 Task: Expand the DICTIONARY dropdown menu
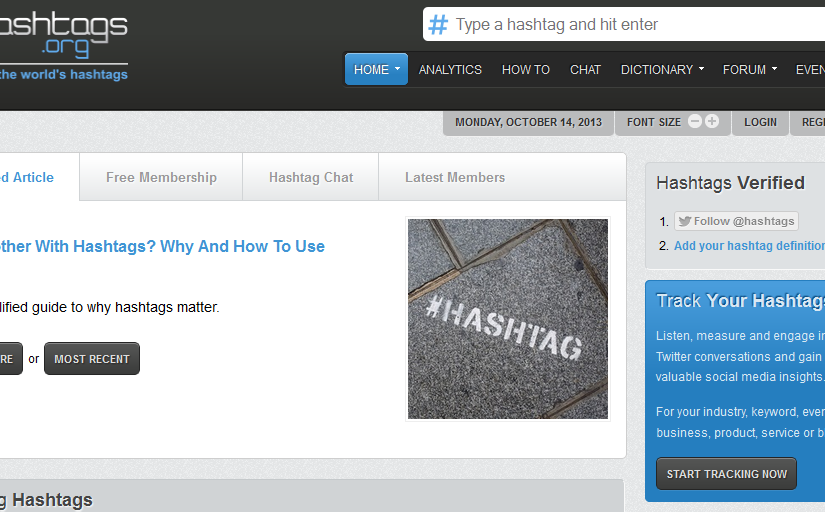662,69
